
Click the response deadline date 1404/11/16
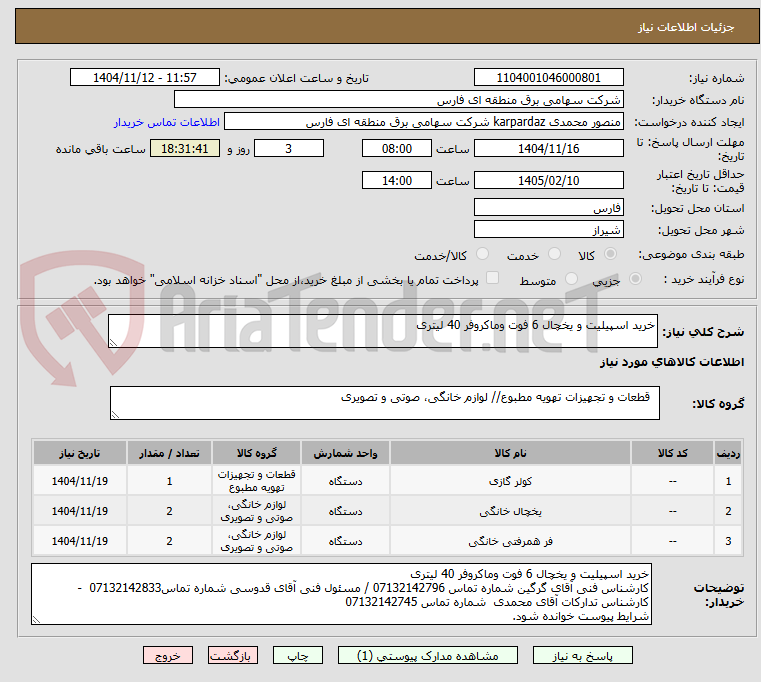coord(548,148)
